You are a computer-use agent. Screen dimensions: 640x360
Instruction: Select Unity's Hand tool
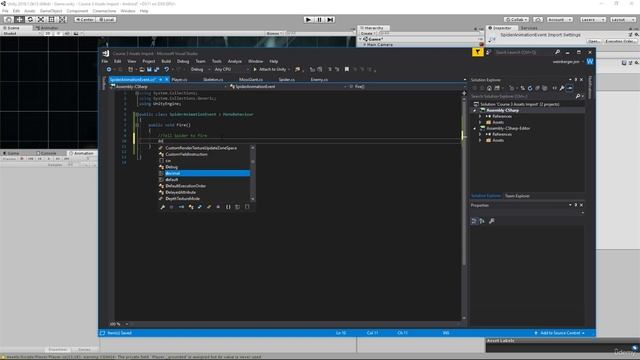[8, 19]
